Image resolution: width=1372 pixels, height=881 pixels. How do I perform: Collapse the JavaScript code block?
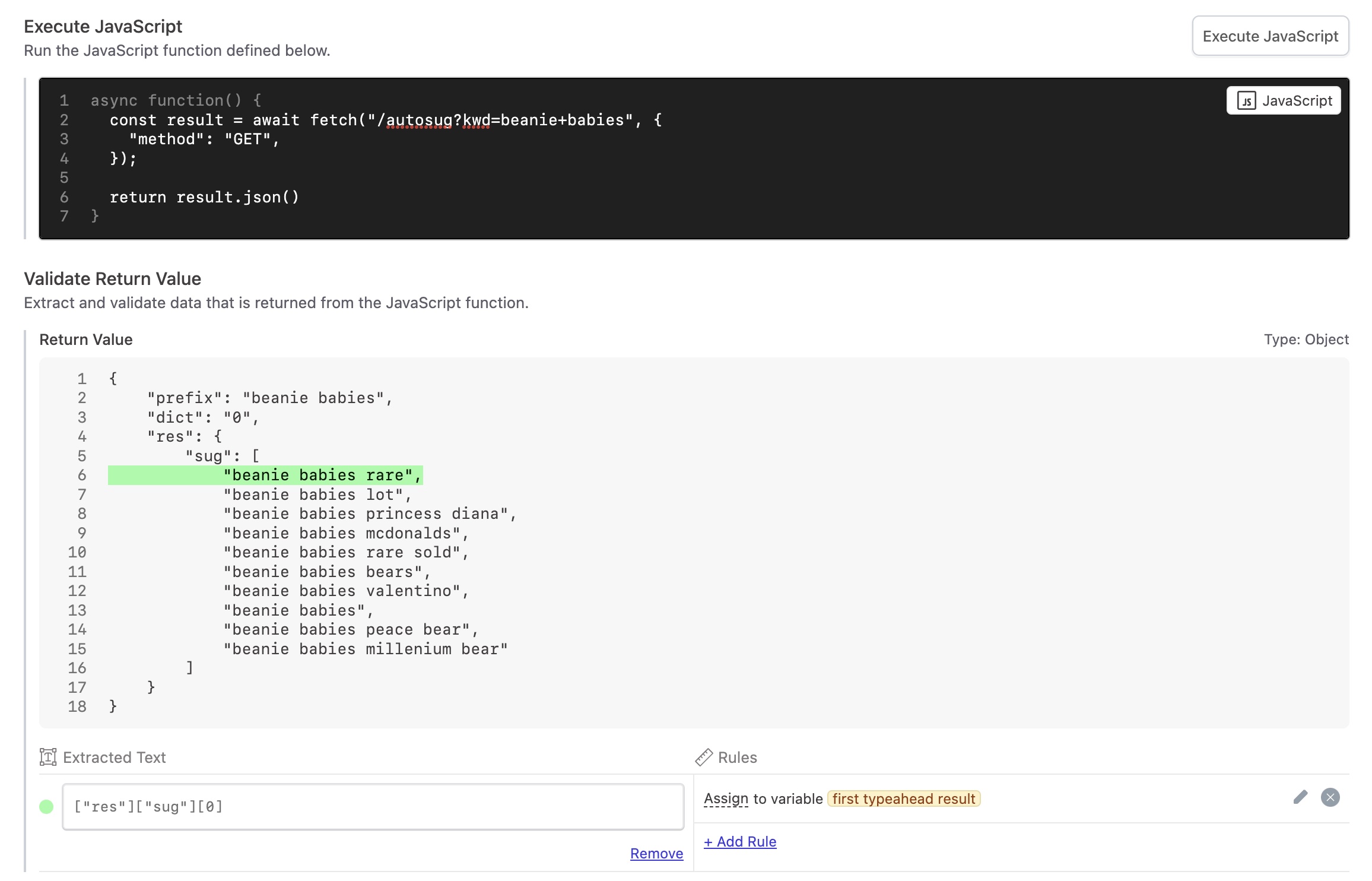[63, 100]
